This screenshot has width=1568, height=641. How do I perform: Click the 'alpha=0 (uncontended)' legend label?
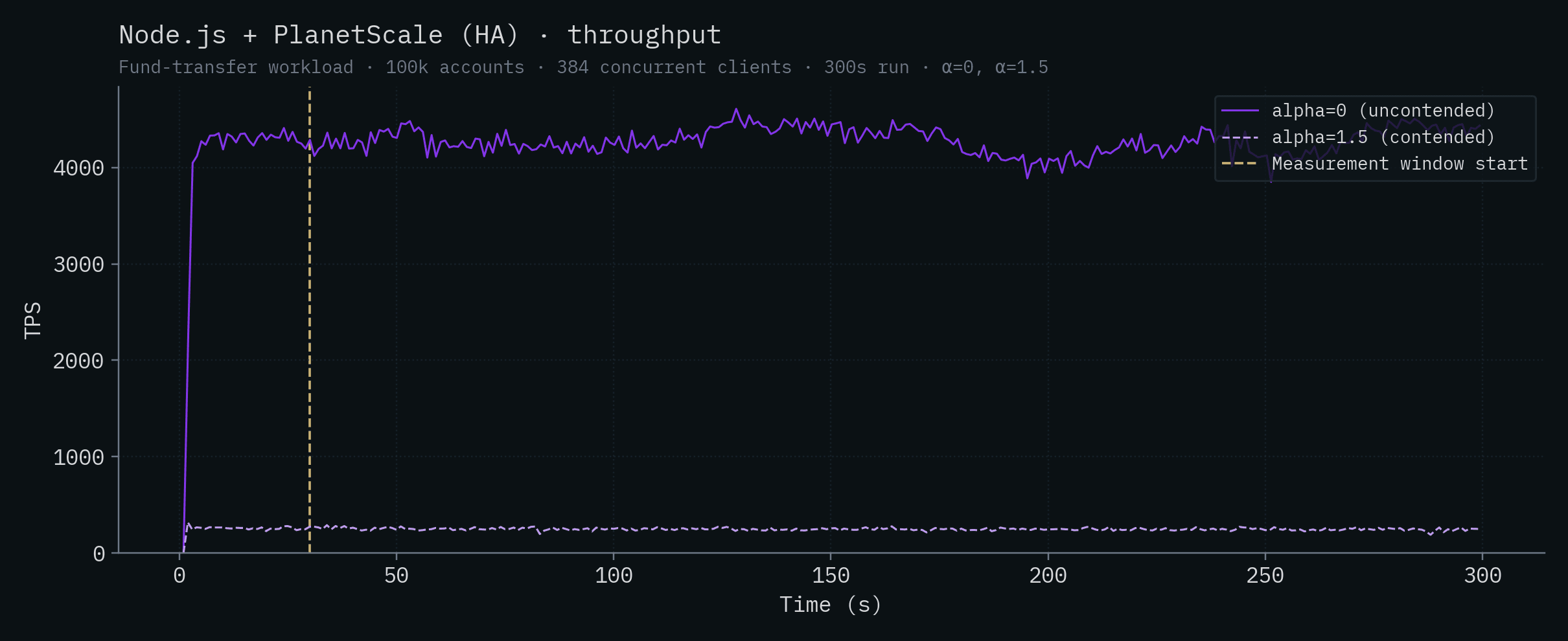pos(1383,111)
